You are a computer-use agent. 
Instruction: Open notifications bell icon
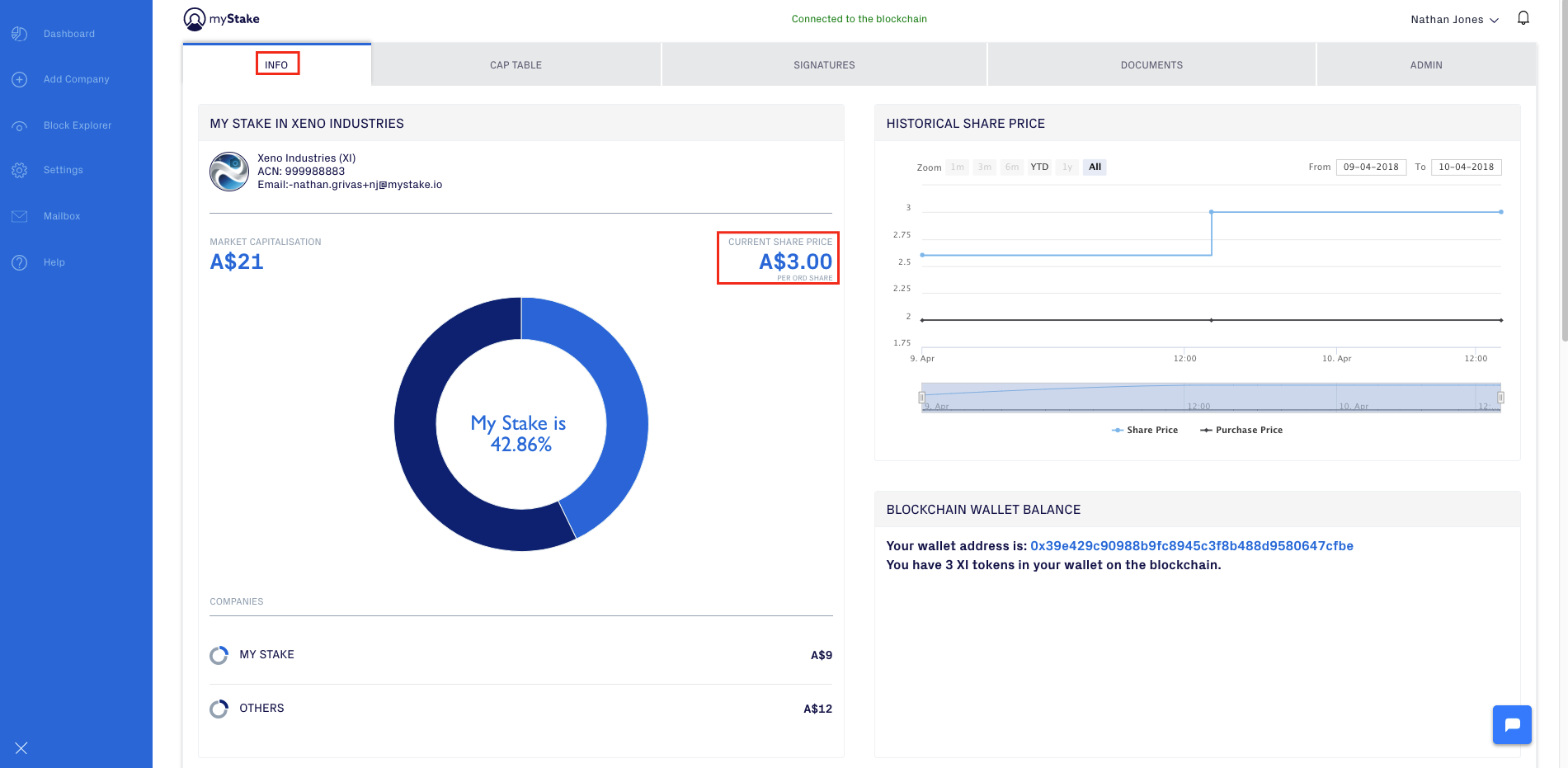click(x=1523, y=18)
